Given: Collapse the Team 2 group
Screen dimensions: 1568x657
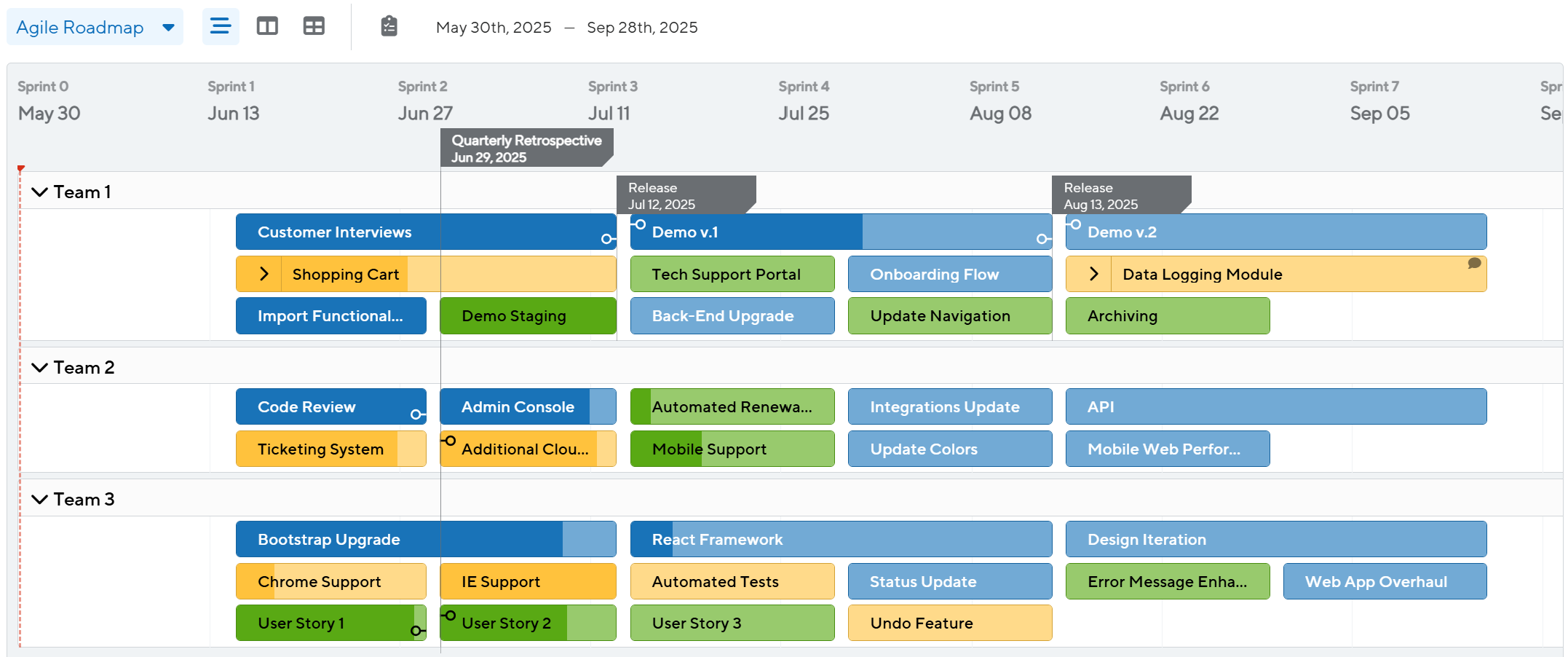Looking at the screenshot, I should click(x=40, y=368).
